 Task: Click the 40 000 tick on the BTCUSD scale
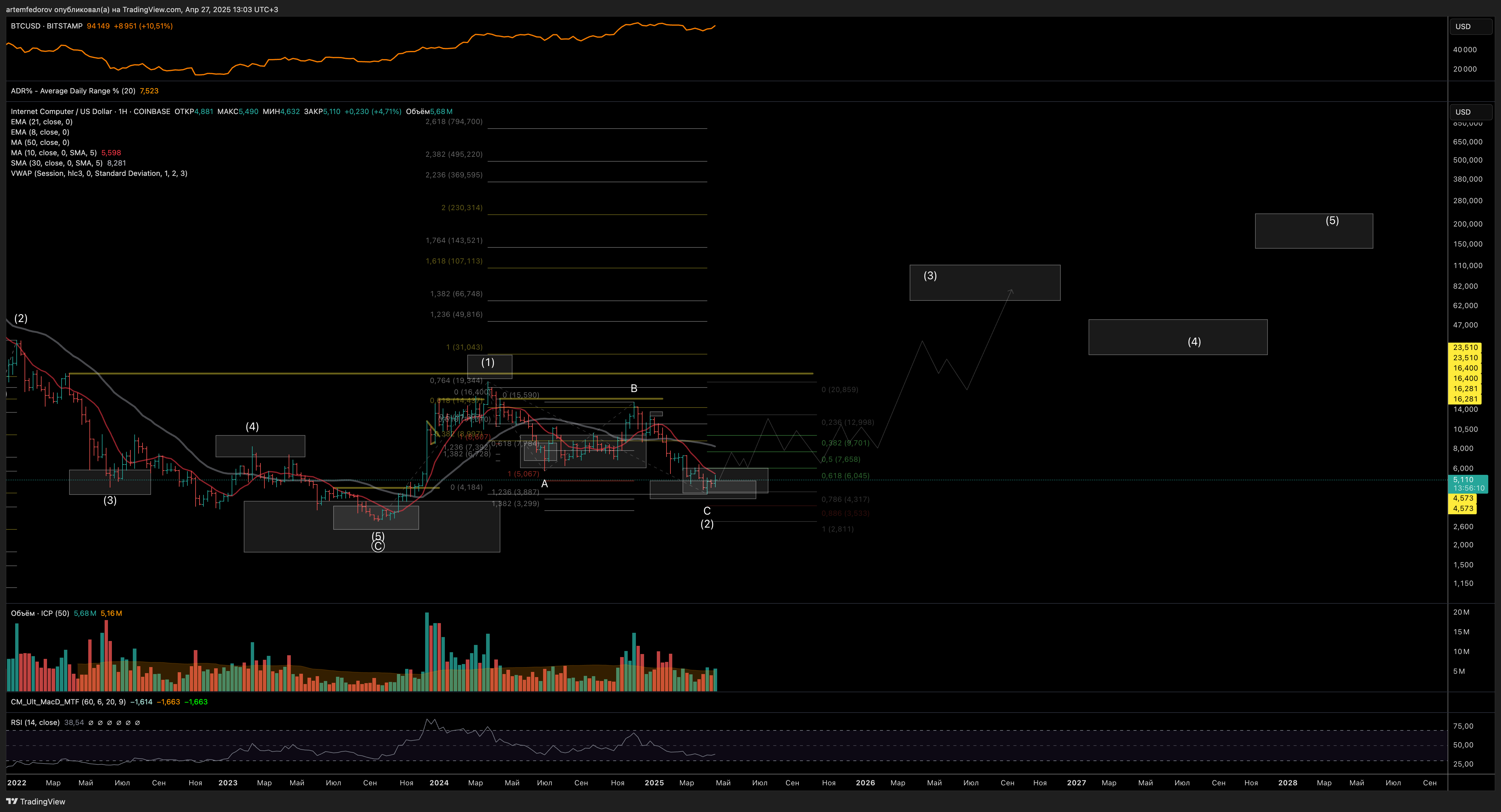click(x=1465, y=50)
